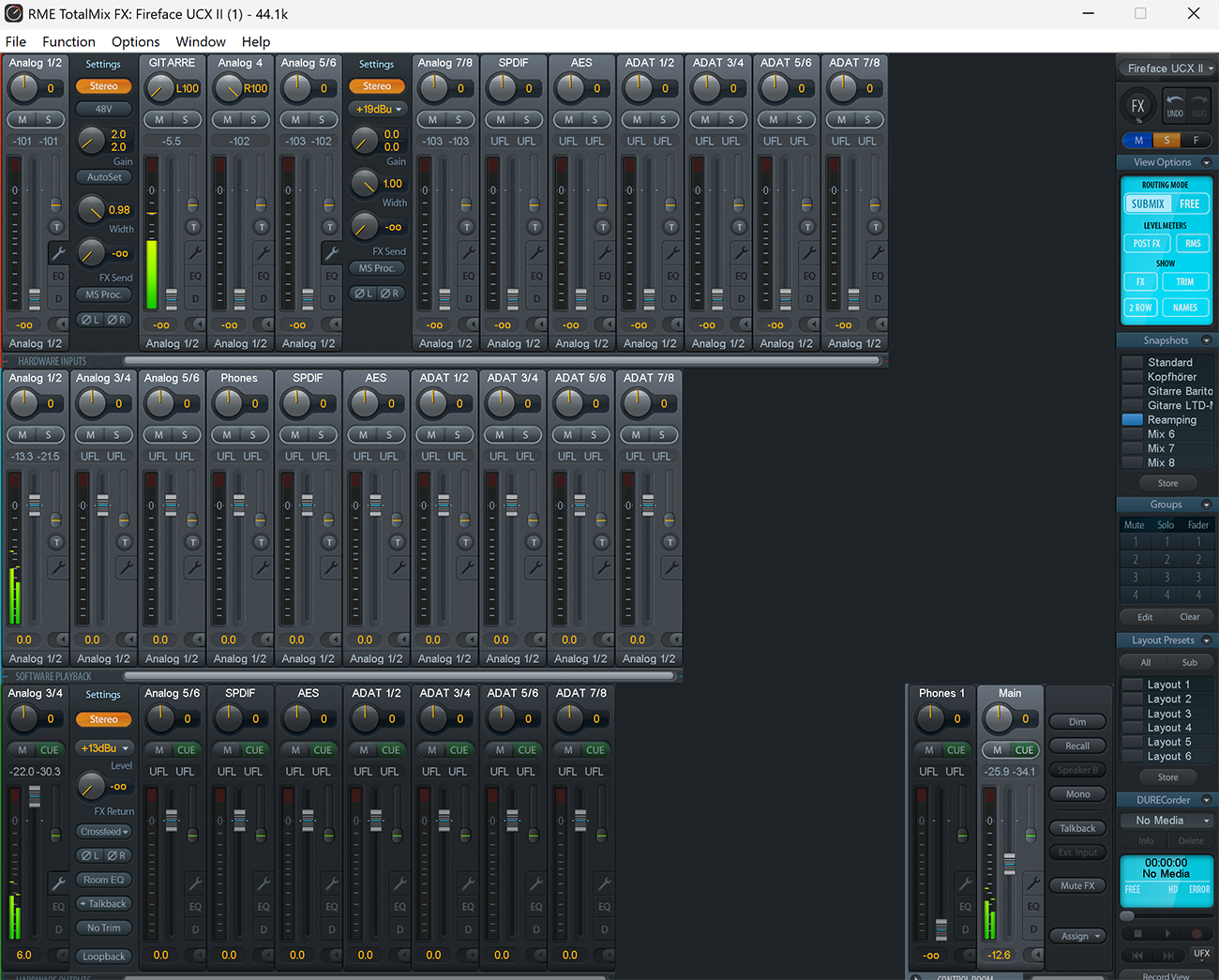
Task: Open the Options menu
Action: click(135, 41)
